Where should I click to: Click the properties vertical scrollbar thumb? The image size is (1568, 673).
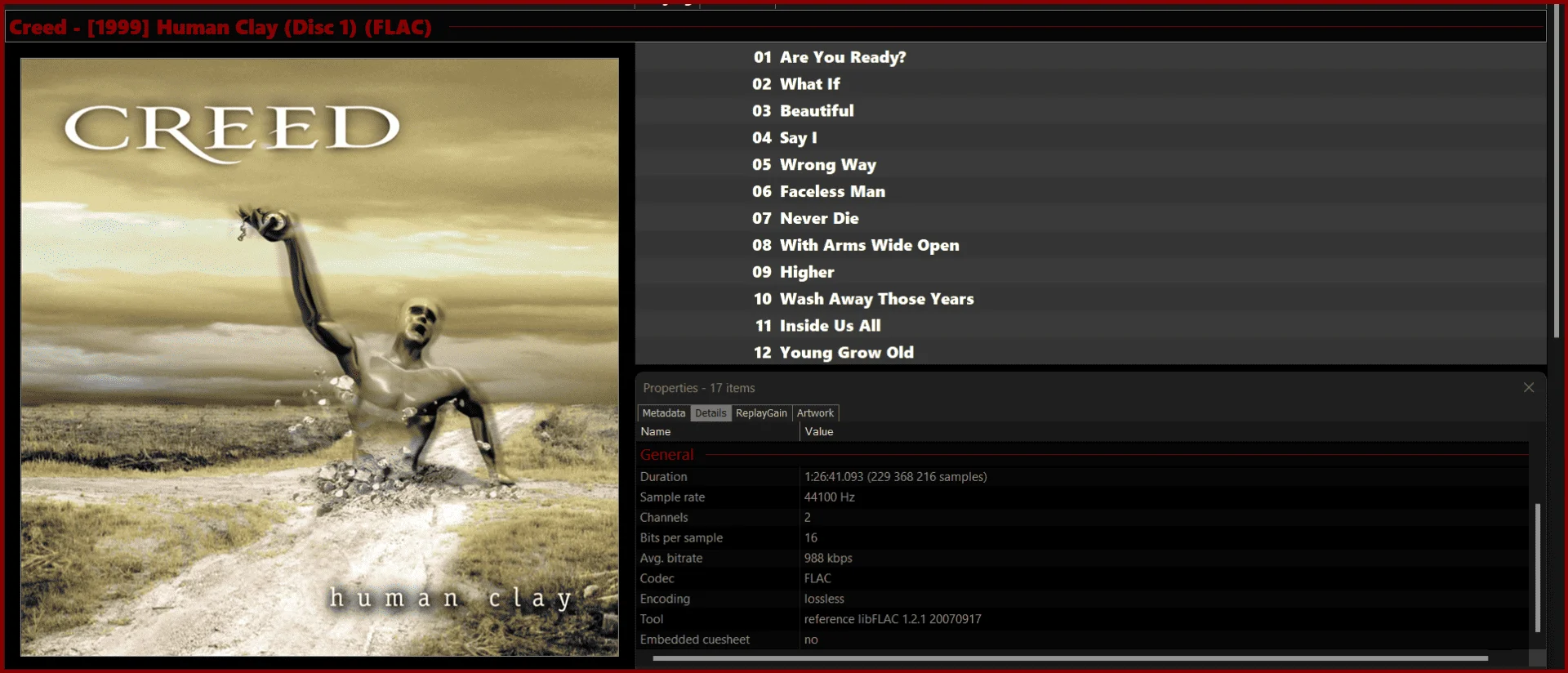[1538, 568]
